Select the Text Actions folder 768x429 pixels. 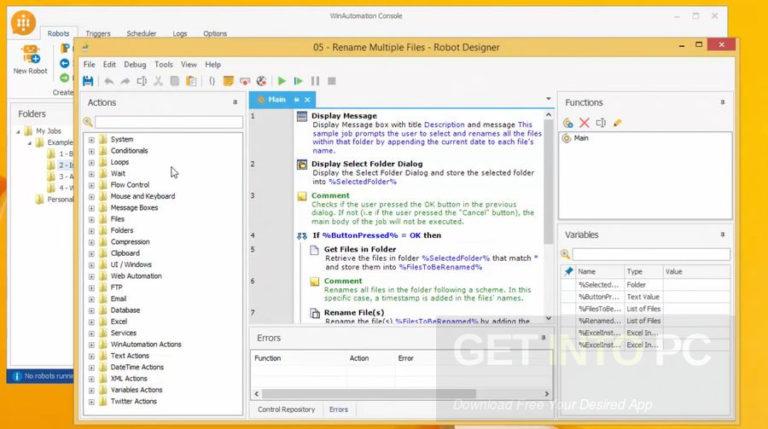coord(130,356)
